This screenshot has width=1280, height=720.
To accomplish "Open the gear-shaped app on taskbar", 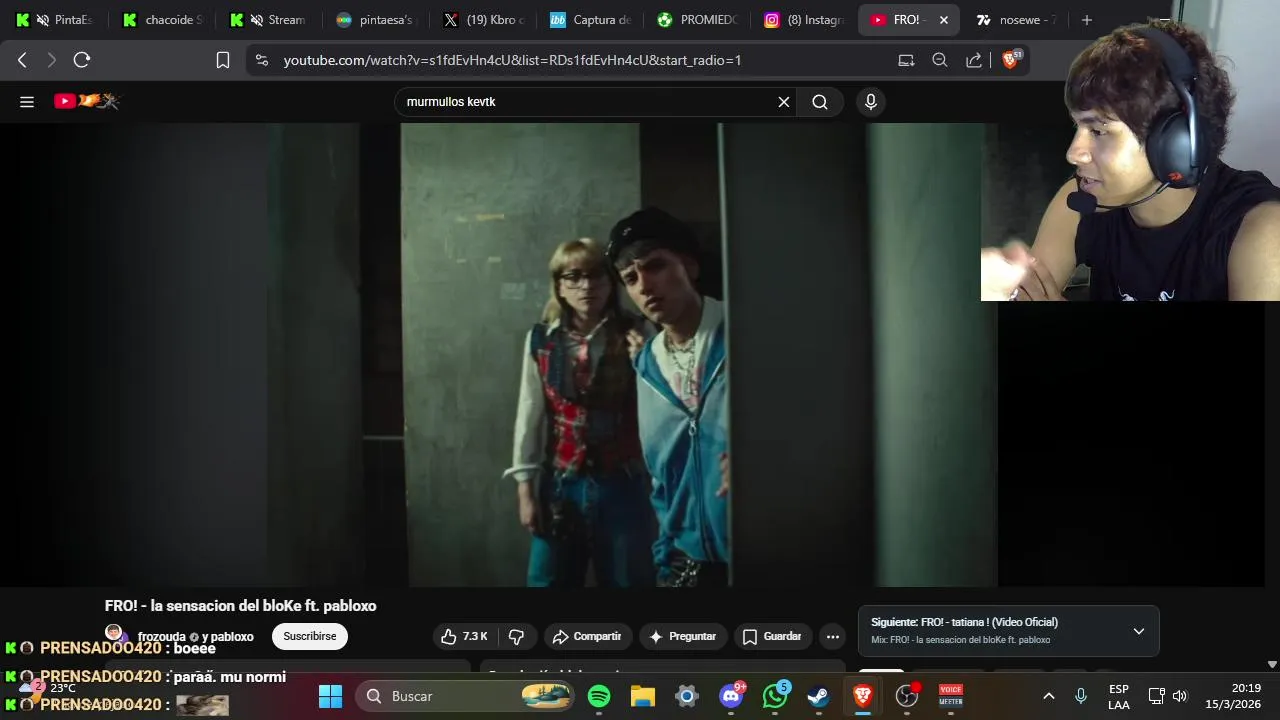I will pos(687,696).
